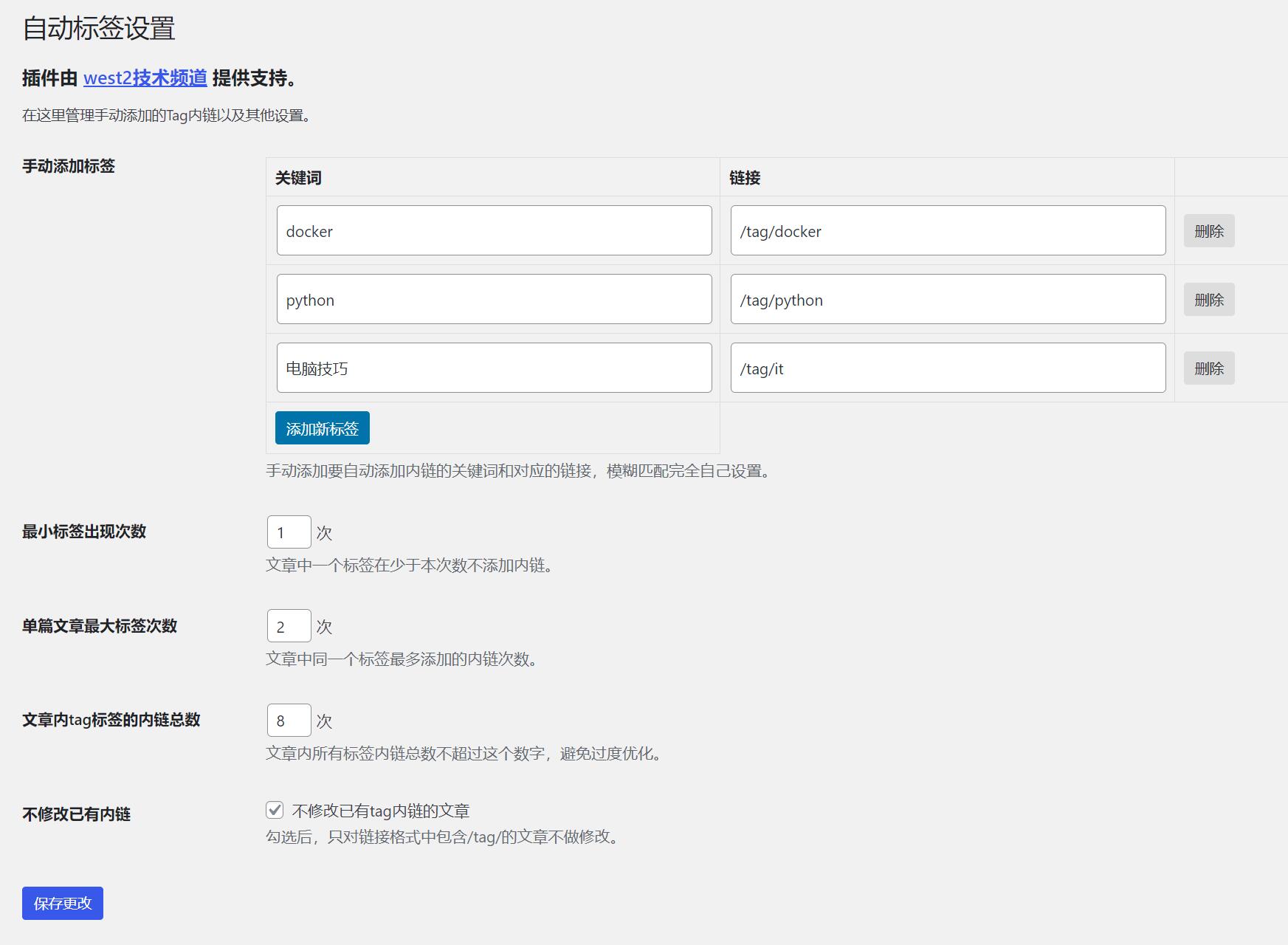This screenshot has width=1288, height=945.
Task: Click the hint text starting with 勾选后
Action: tap(443, 837)
